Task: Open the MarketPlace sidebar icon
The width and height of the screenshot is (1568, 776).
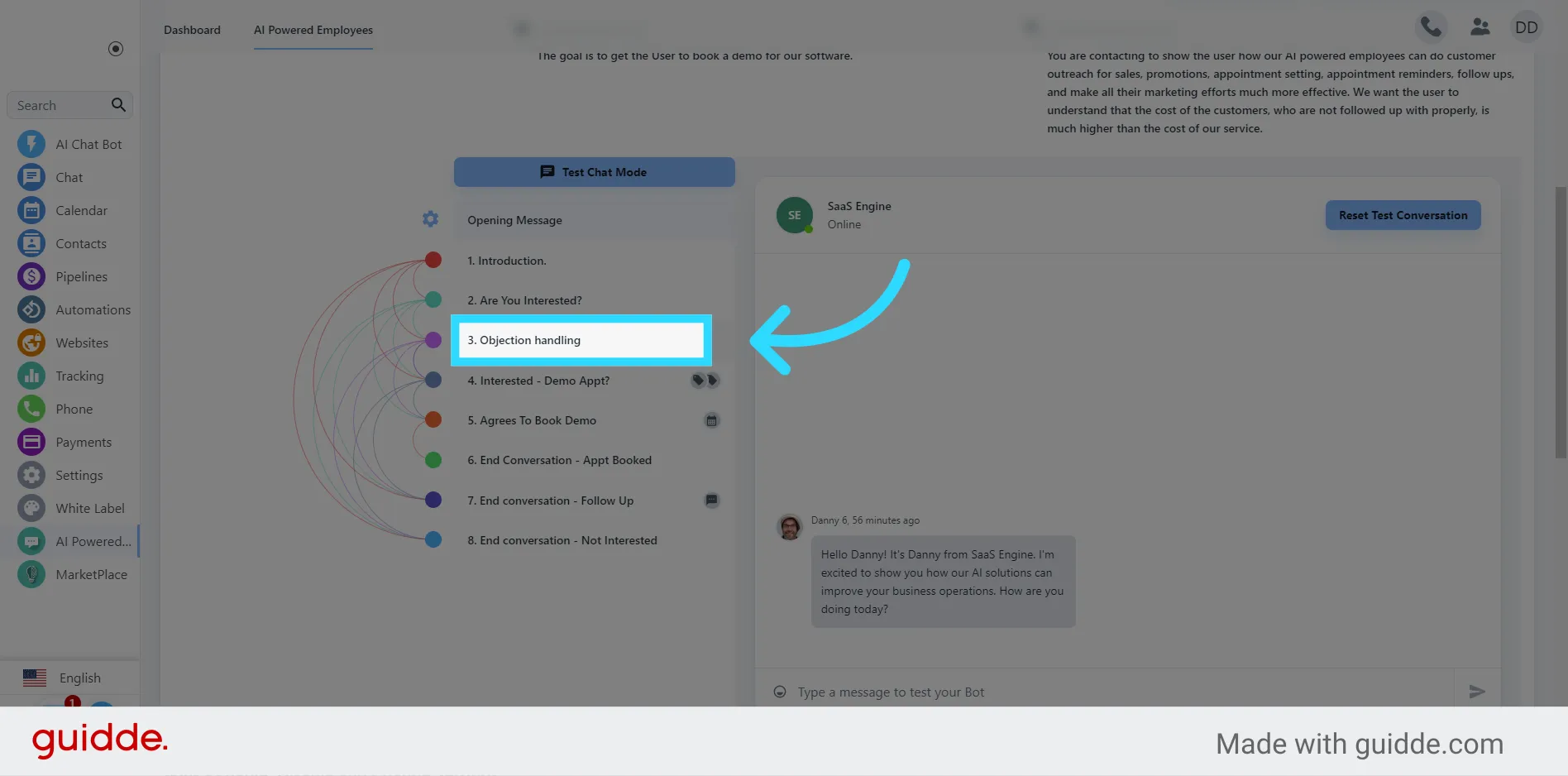Action: coord(31,574)
